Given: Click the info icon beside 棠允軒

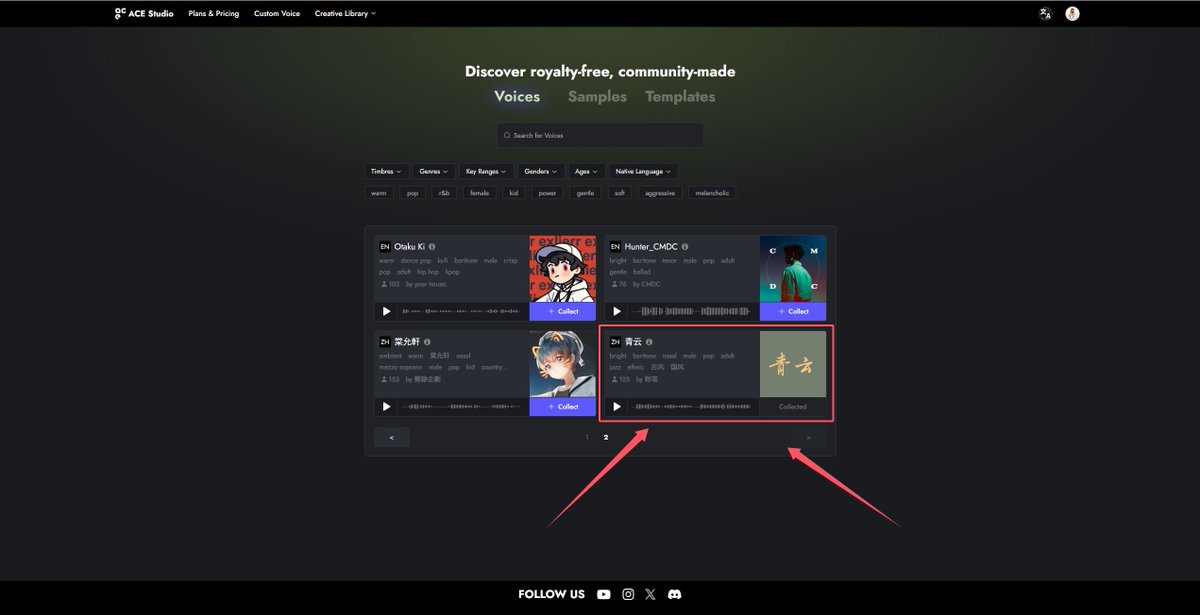Looking at the screenshot, I should pyautogui.click(x=427, y=342).
